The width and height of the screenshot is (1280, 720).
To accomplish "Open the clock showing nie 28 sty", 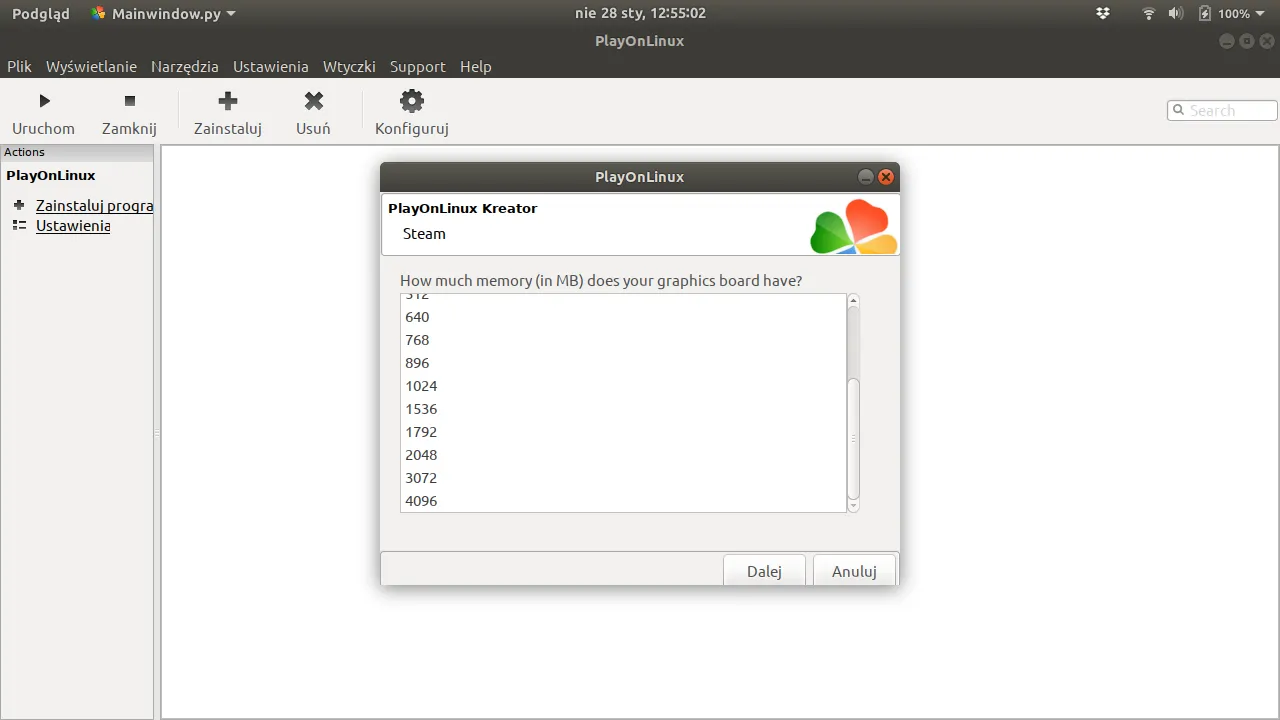I will (640, 13).
